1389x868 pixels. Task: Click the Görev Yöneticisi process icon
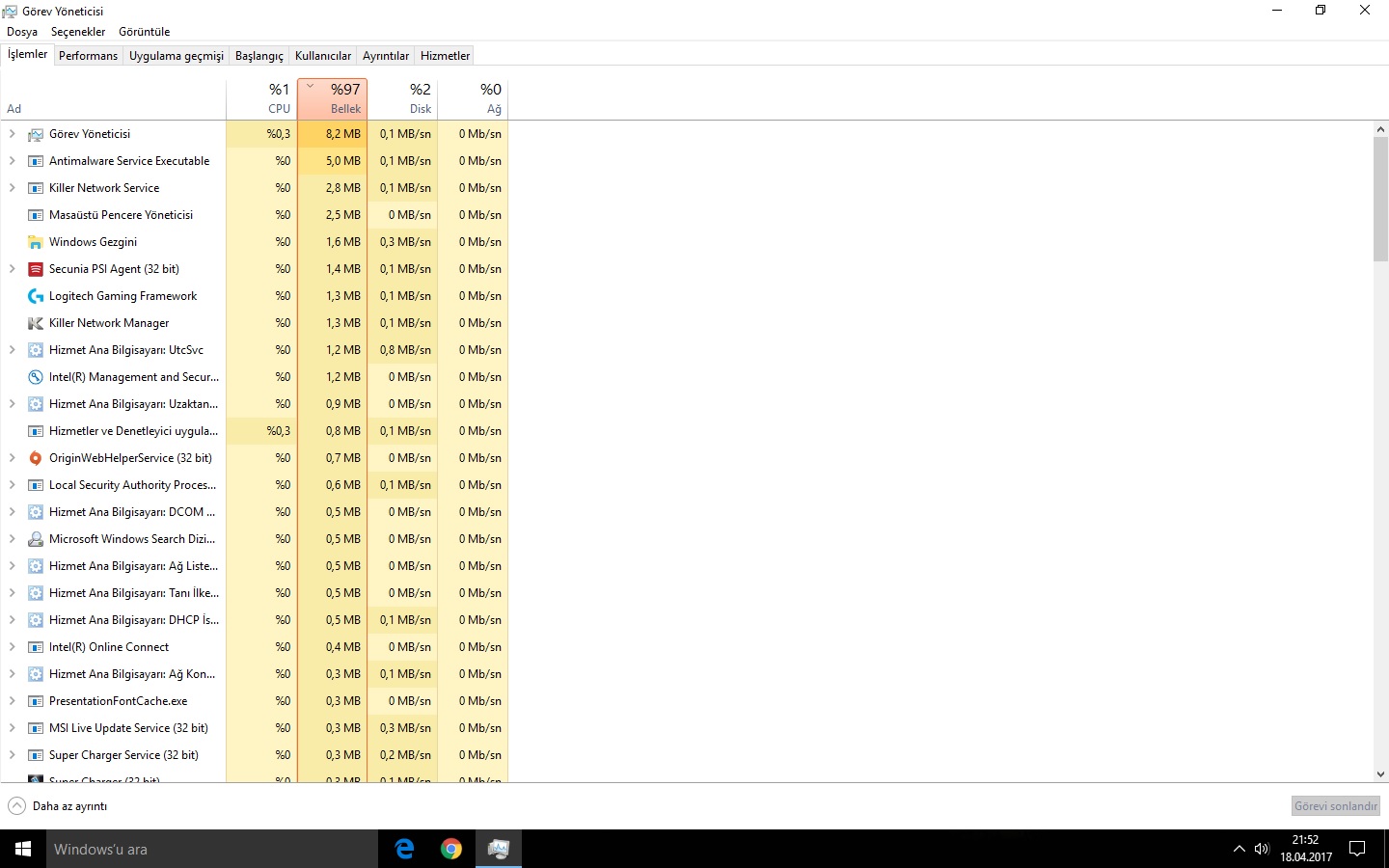pyautogui.click(x=36, y=134)
